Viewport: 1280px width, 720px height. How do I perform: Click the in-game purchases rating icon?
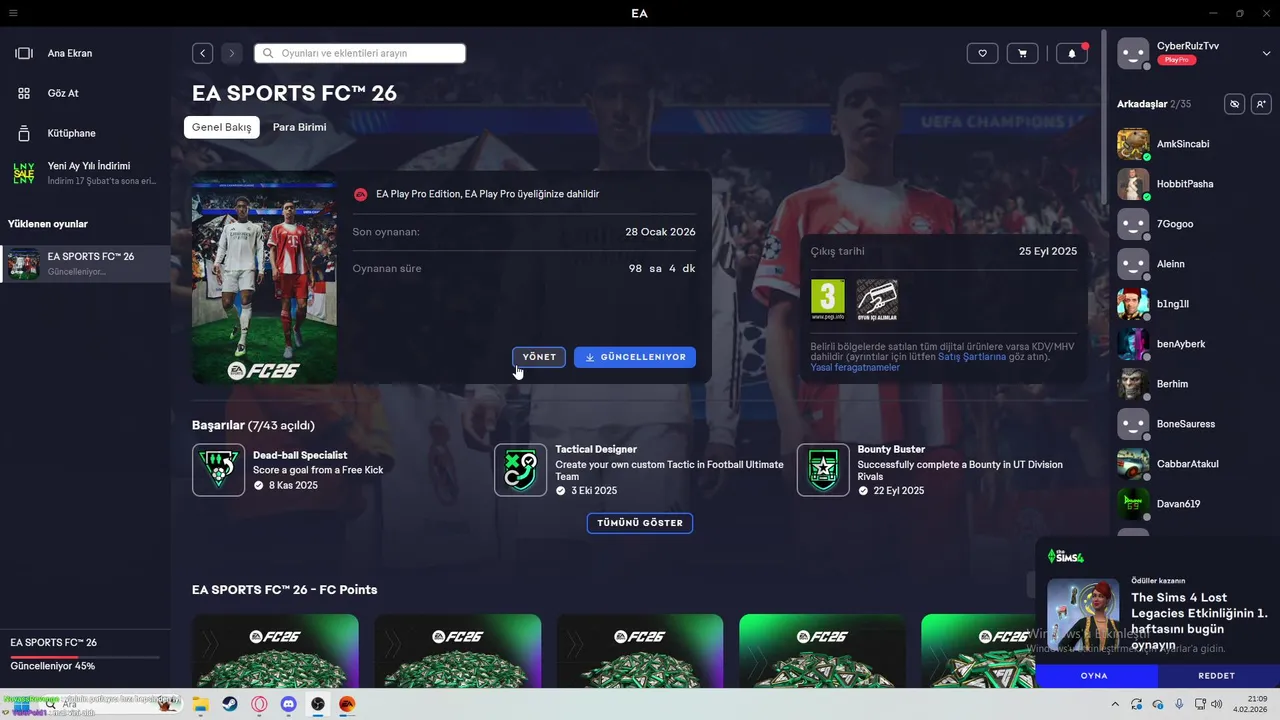(877, 300)
